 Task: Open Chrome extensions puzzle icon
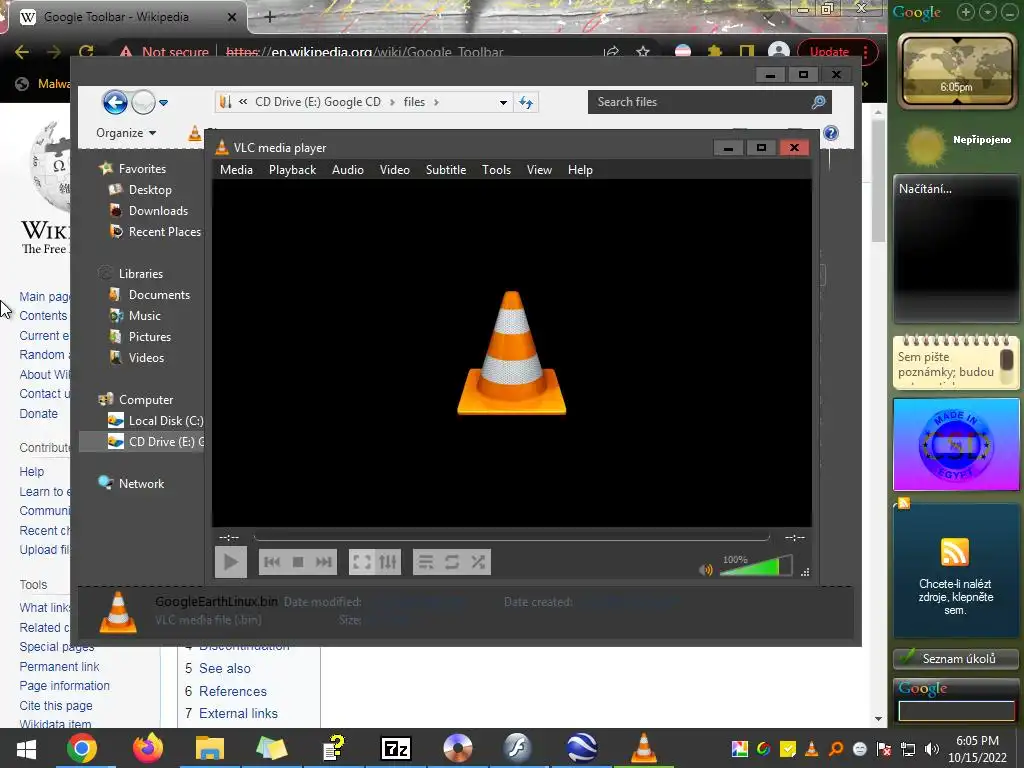pos(715,52)
